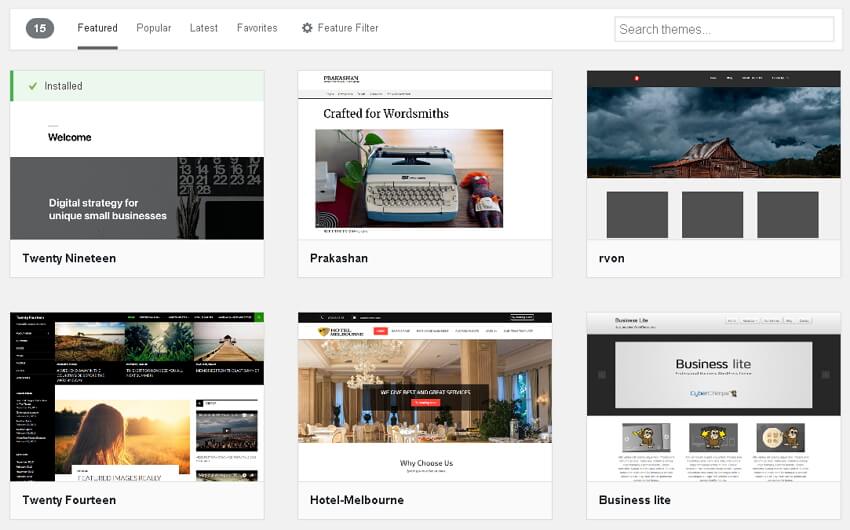Screen dimensions: 850x530
Task: Open the Featured themes tab
Action: tap(98, 28)
